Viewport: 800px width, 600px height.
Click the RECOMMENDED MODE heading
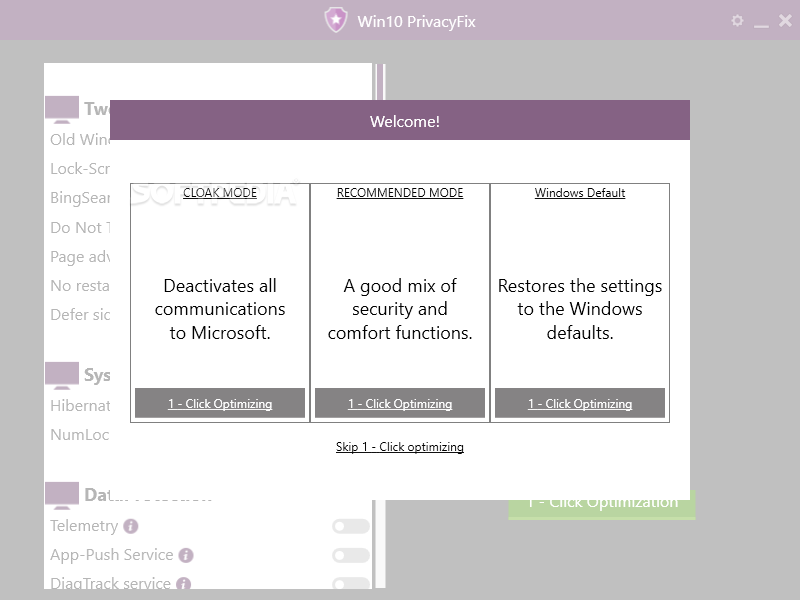click(400, 192)
